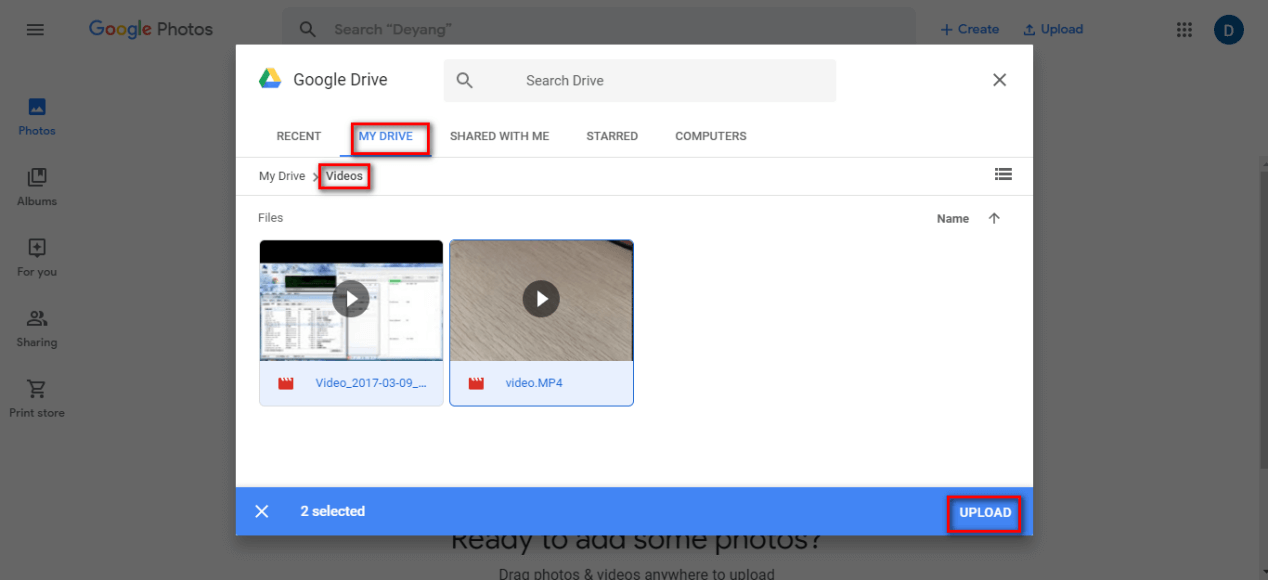The image size is (1268, 580).
Task: Switch to list view in Drive picker
Action: pyautogui.click(x=1003, y=174)
